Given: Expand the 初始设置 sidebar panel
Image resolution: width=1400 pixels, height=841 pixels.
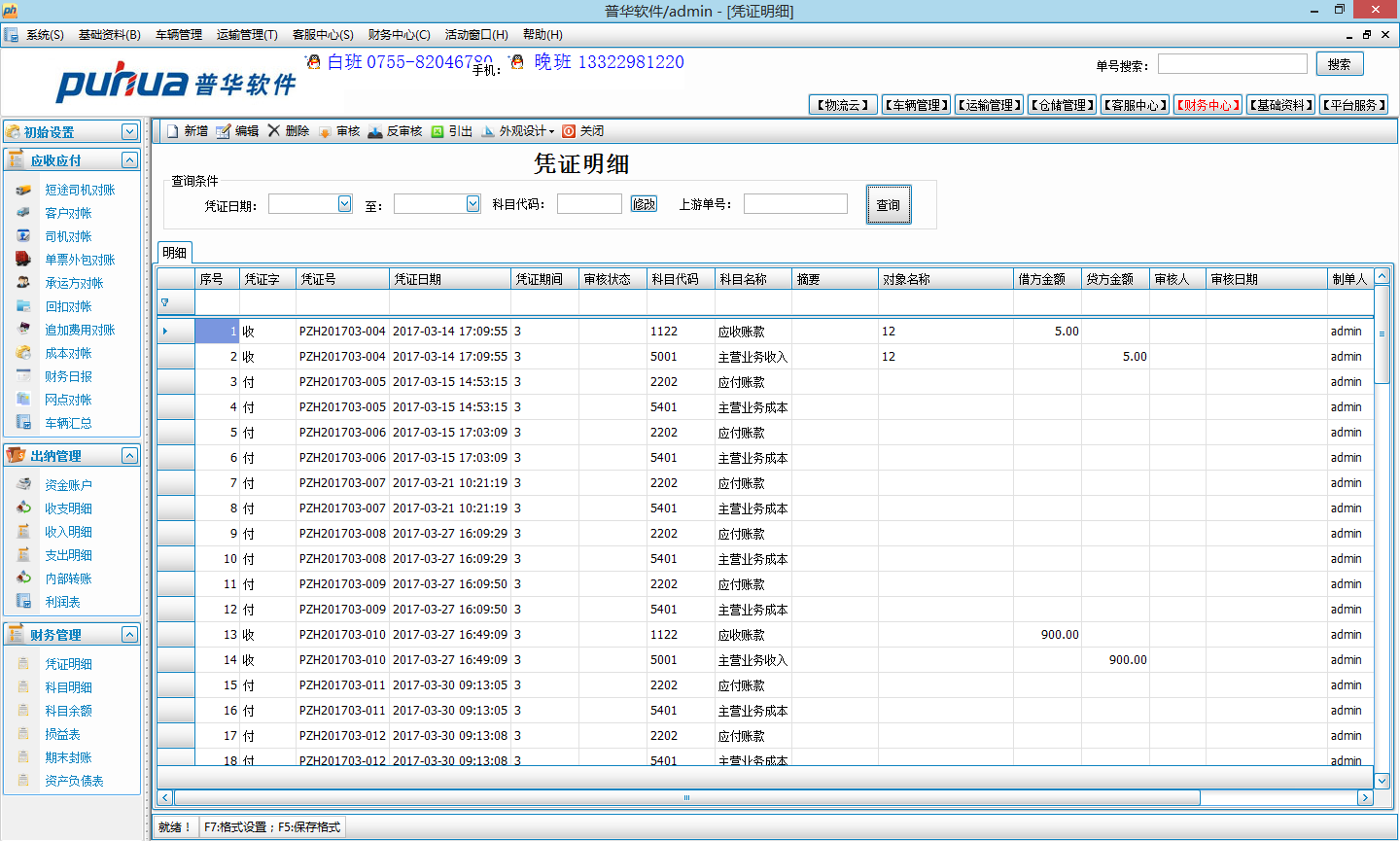Looking at the screenshot, I should click(129, 131).
